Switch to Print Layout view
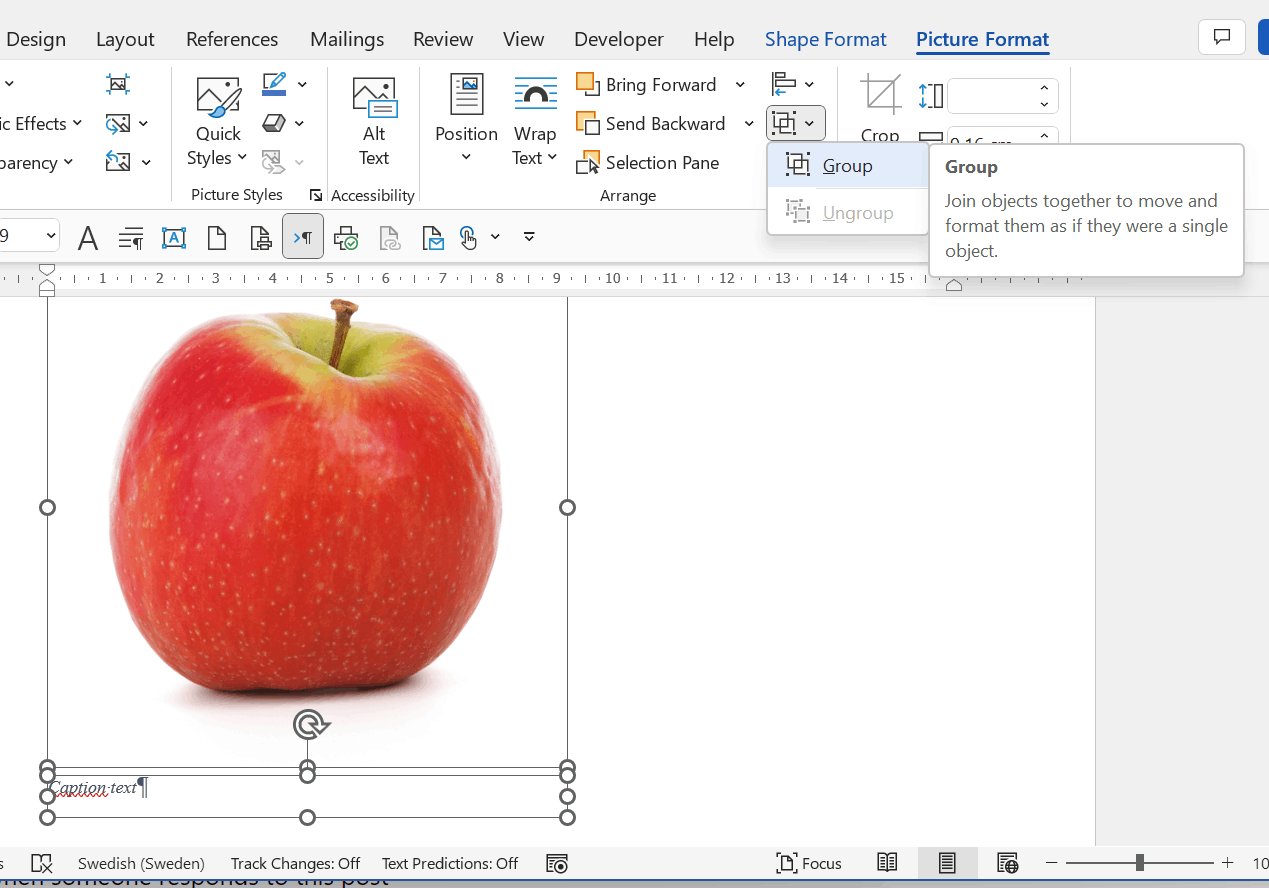1269x888 pixels. (947, 863)
